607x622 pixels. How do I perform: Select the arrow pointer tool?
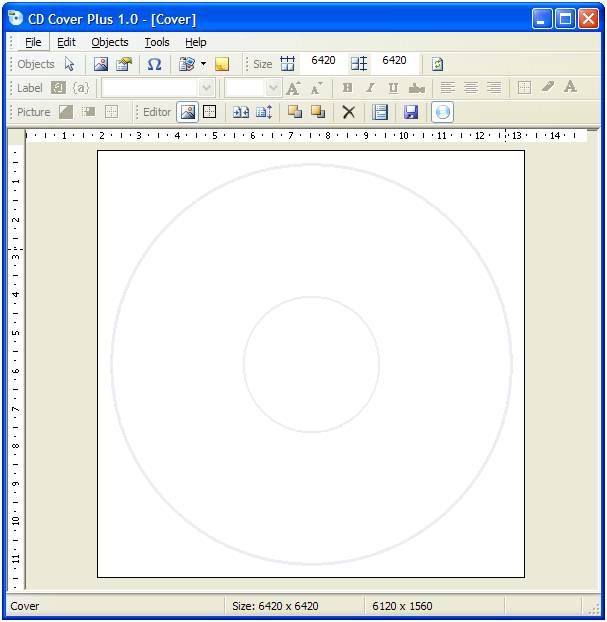tap(69, 64)
